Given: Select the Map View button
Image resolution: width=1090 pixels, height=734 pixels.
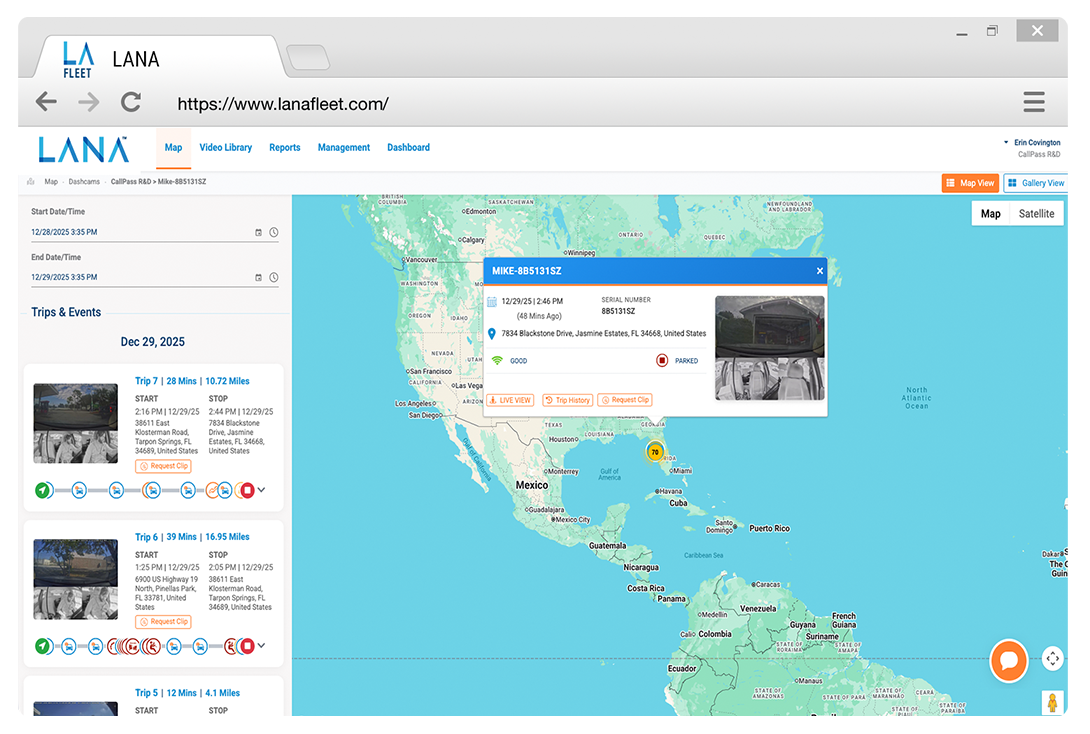Looking at the screenshot, I should (x=970, y=183).
